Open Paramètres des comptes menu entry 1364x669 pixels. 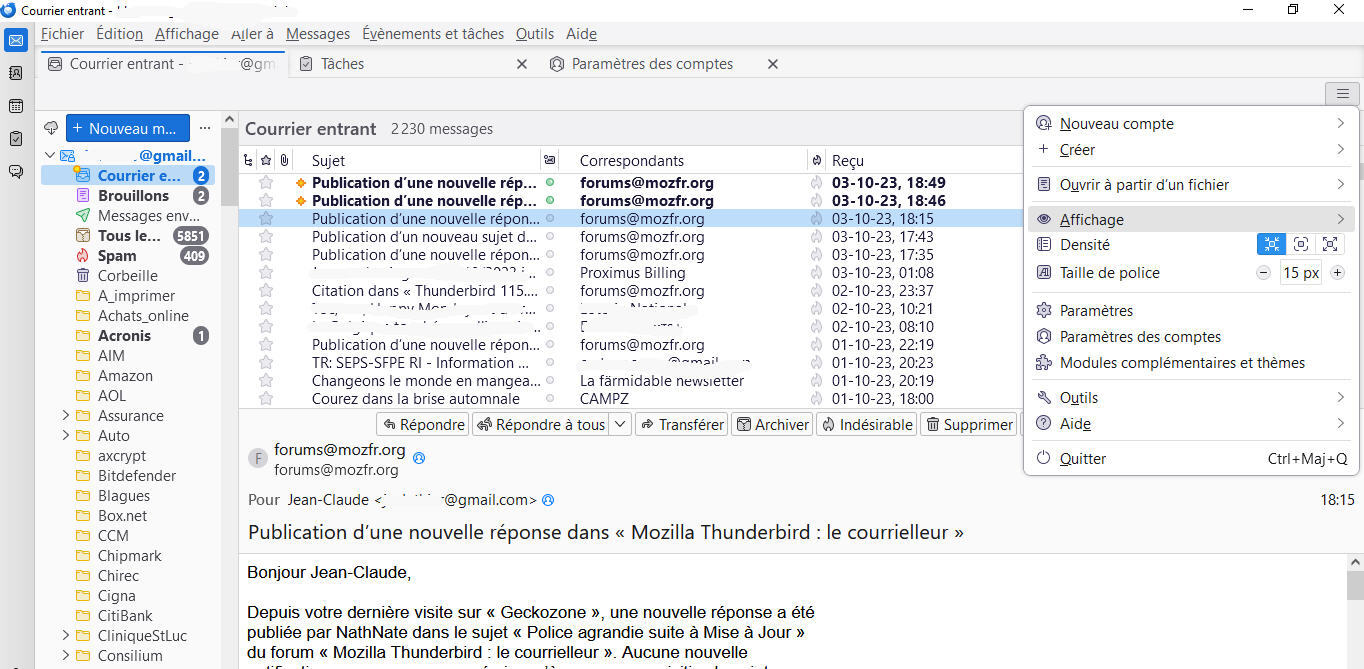(1191, 337)
